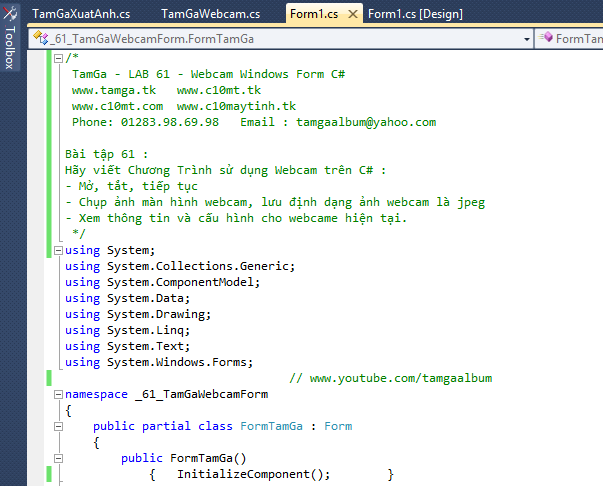Click the www.c10mt.com text in comment

click(x=117, y=106)
